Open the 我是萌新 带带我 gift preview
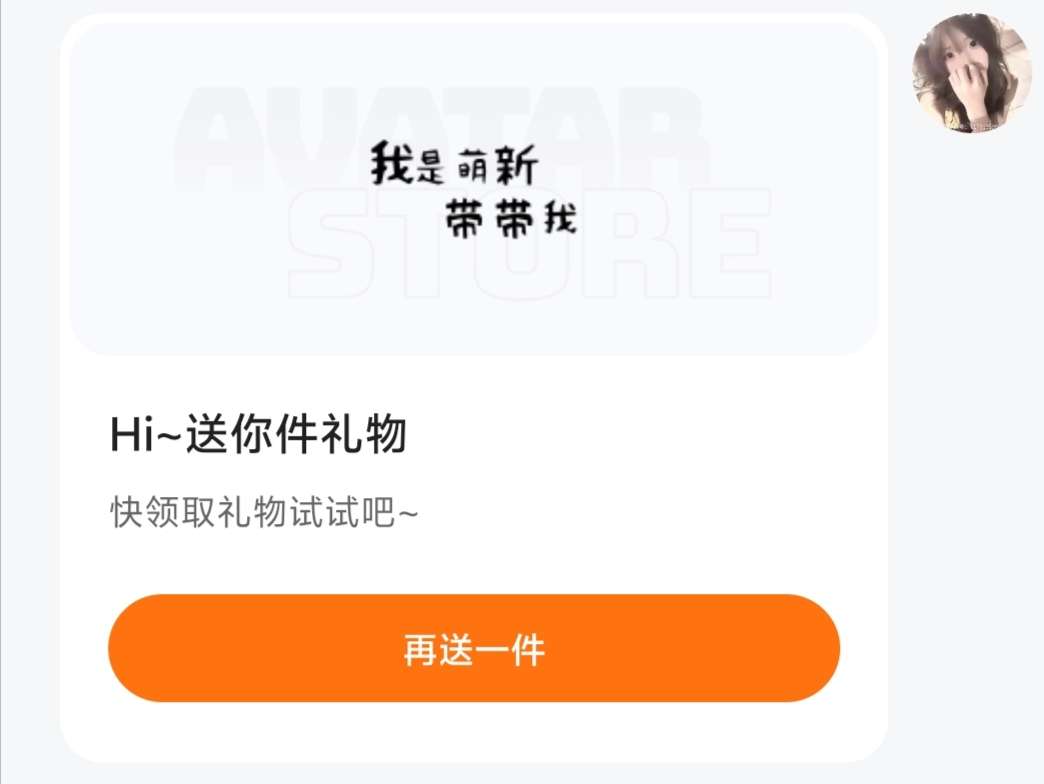This screenshot has height=784, width=1044. [473, 190]
